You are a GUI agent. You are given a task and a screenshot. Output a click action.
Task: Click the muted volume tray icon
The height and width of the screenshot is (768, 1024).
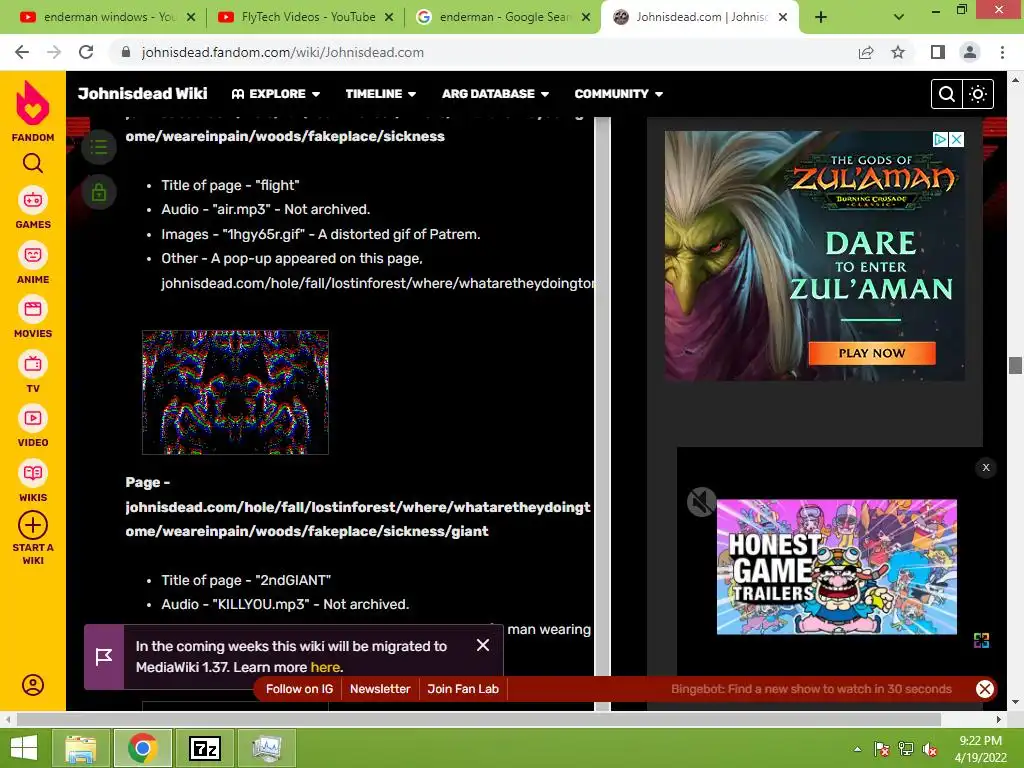click(x=931, y=749)
